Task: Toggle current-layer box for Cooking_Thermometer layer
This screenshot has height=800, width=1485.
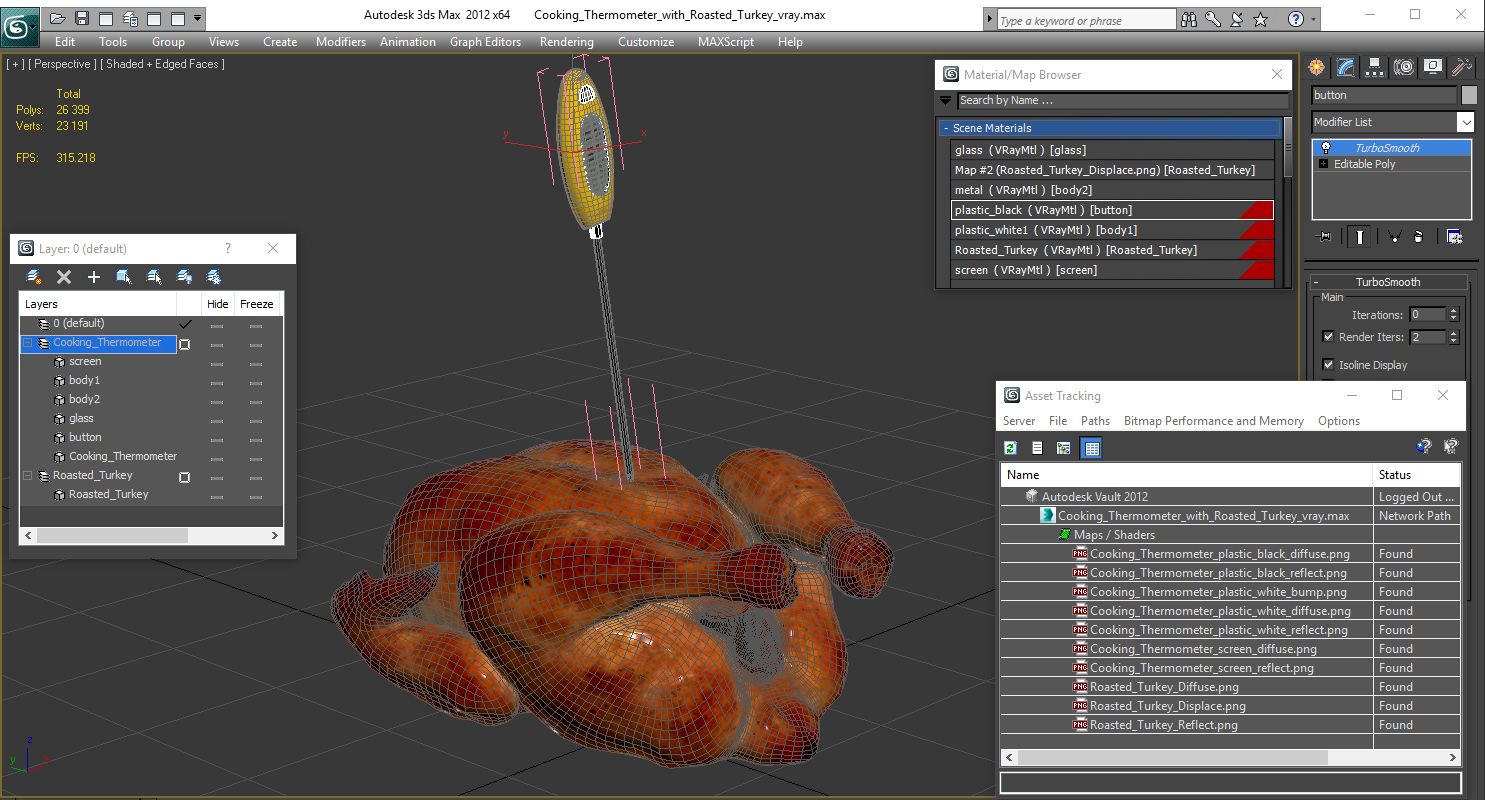Action: pyautogui.click(x=185, y=344)
